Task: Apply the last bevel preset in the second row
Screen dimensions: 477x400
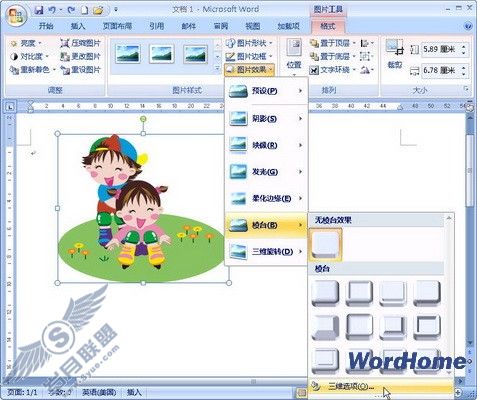Action: (x=427, y=327)
